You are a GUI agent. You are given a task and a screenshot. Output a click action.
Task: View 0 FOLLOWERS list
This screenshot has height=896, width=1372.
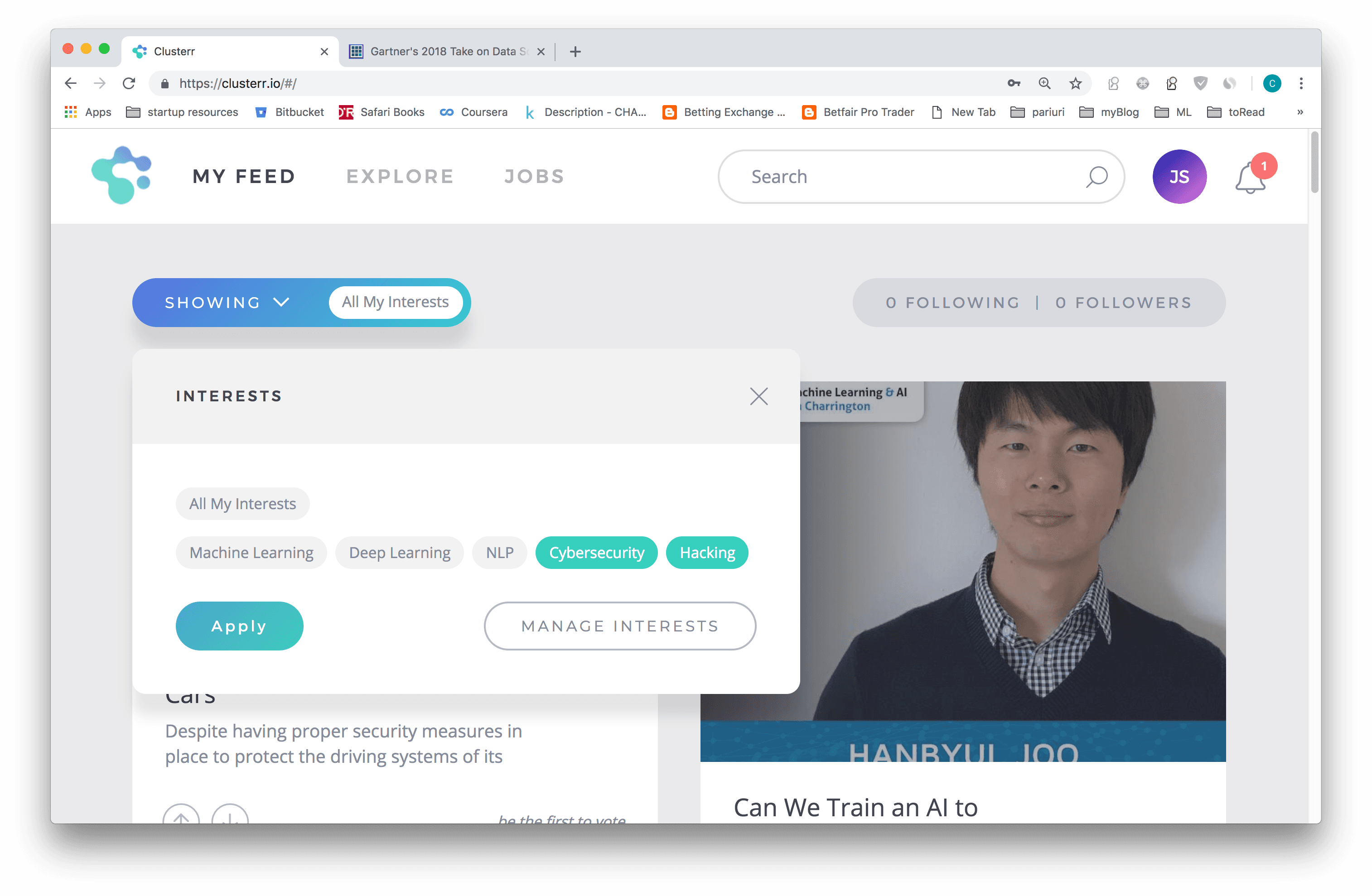(1123, 303)
